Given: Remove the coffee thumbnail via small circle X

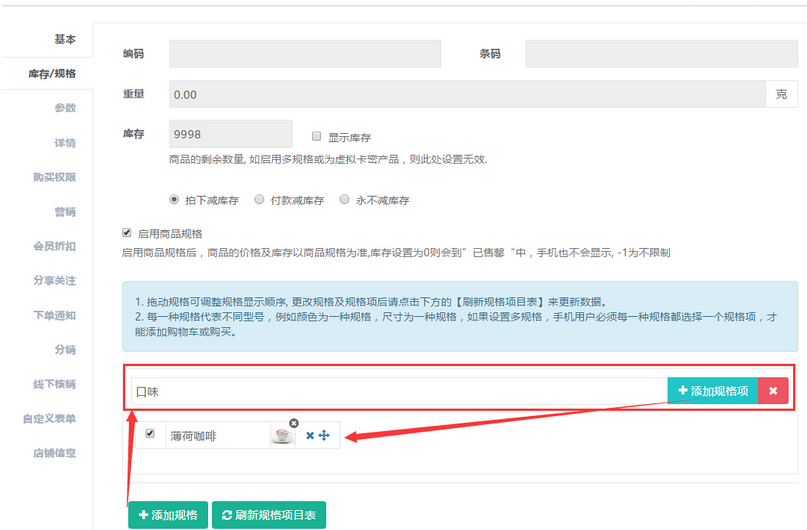Looking at the screenshot, I should [294, 423].
